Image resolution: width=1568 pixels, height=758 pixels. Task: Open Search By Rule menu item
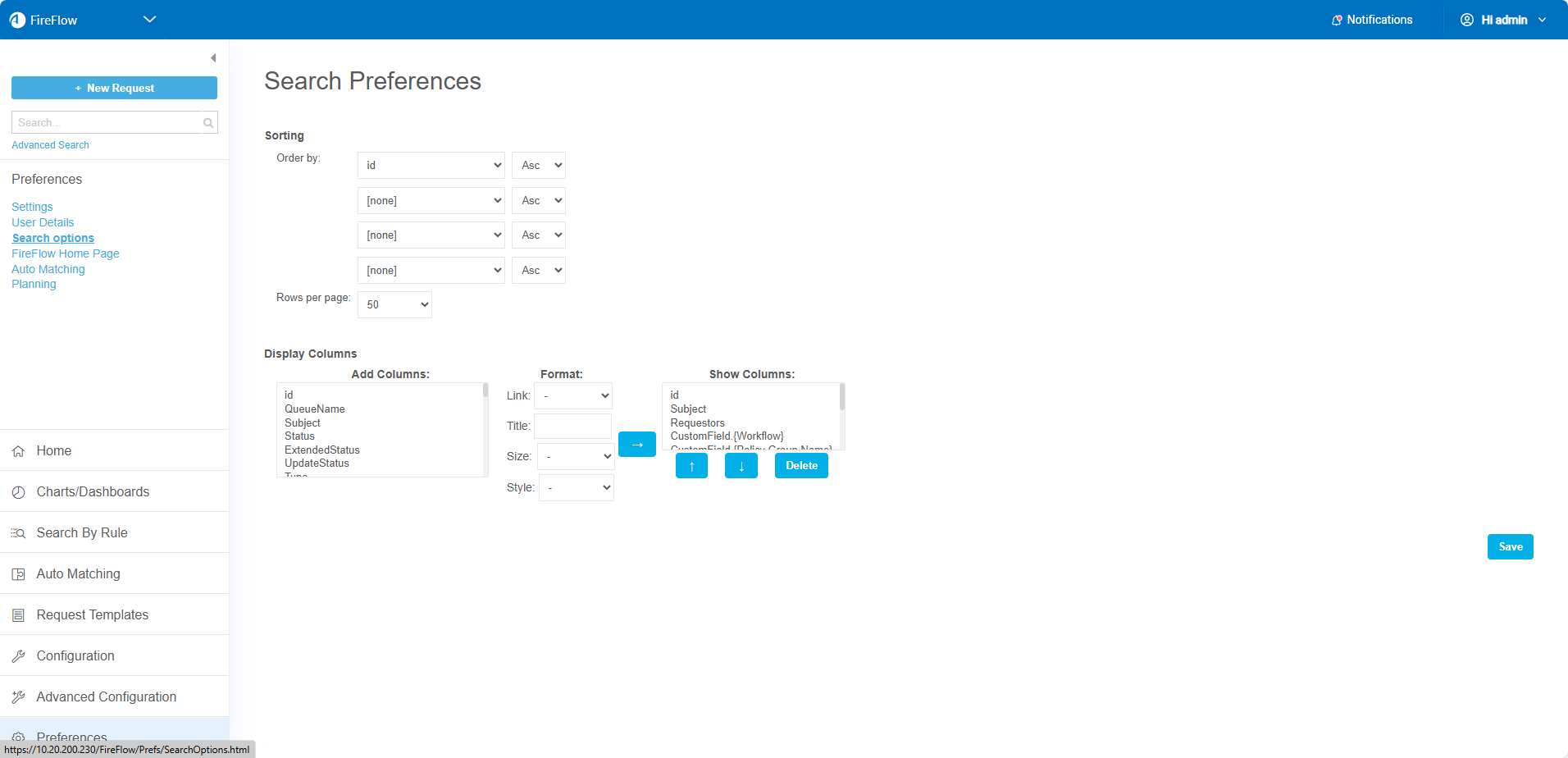click(82, 533)
